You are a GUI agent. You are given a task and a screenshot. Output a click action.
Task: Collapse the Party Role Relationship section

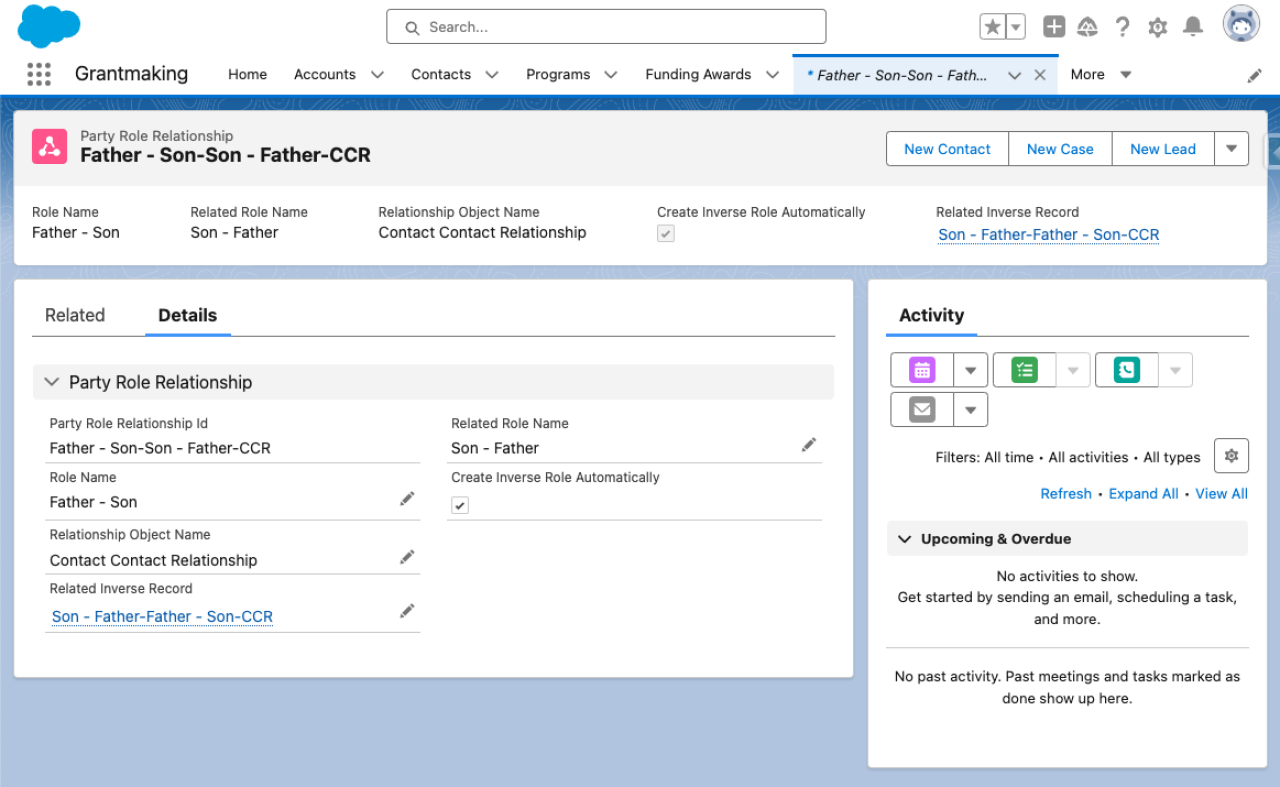point(52,382)
